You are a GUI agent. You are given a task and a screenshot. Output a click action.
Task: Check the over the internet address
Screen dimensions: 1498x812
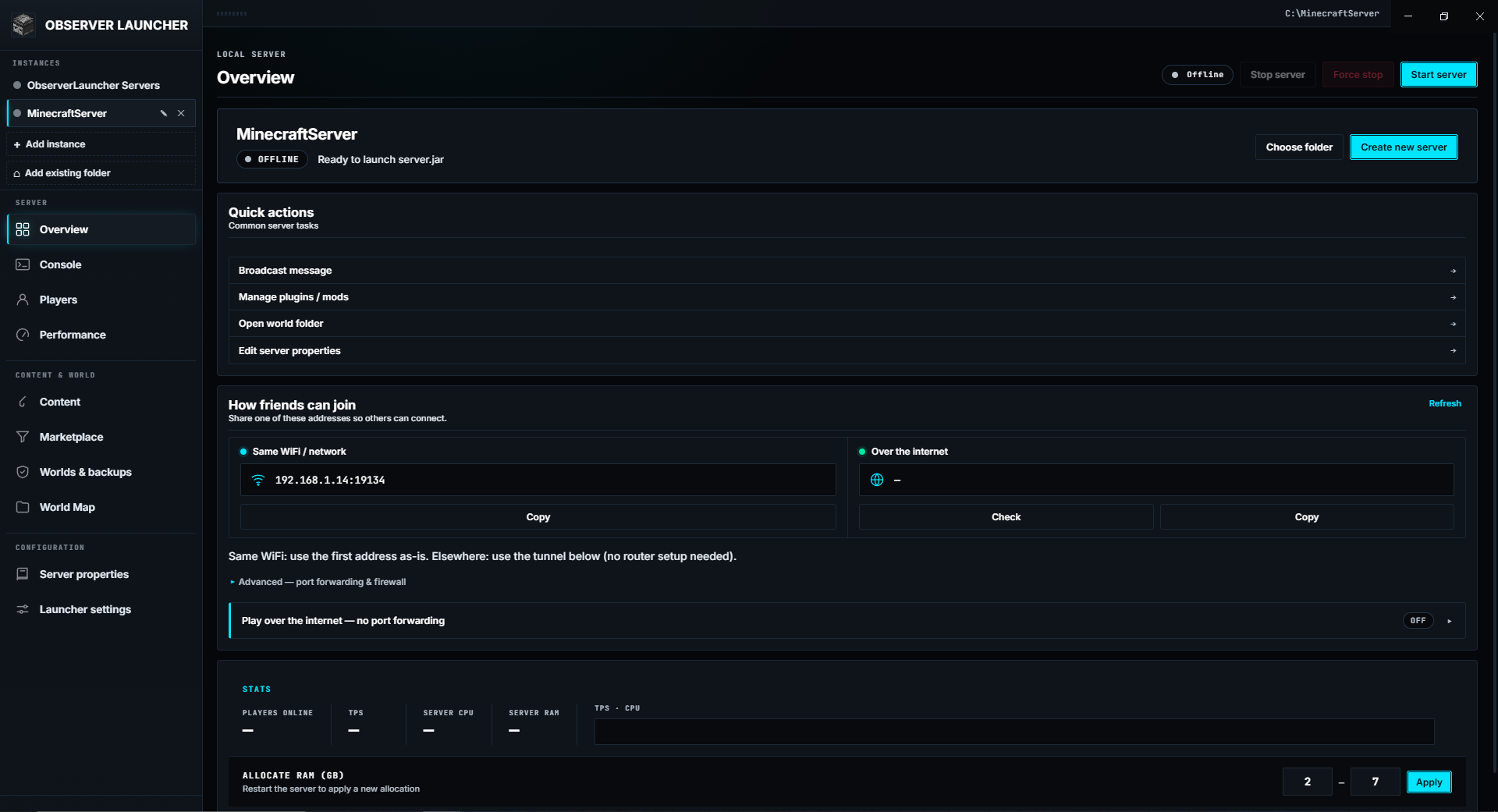point(1006,517)
